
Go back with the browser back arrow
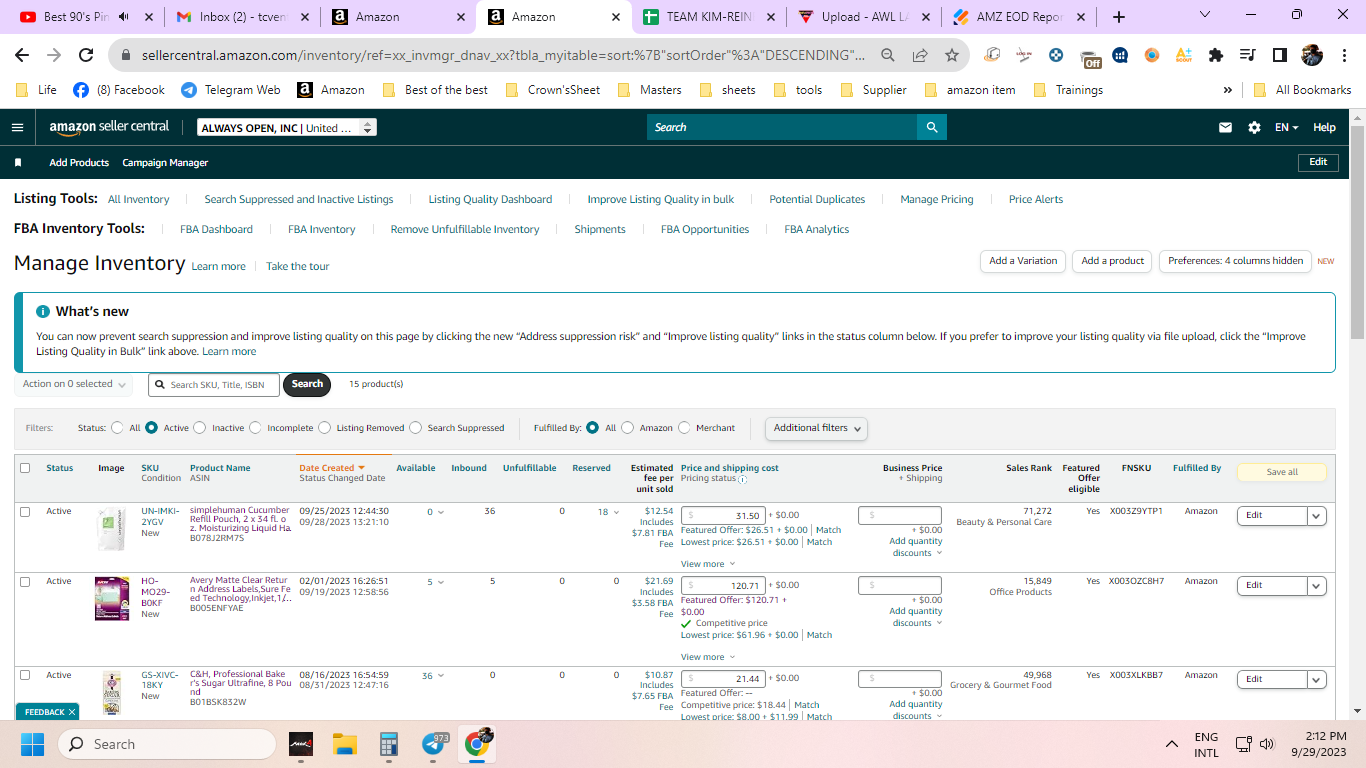coord(22,56)
